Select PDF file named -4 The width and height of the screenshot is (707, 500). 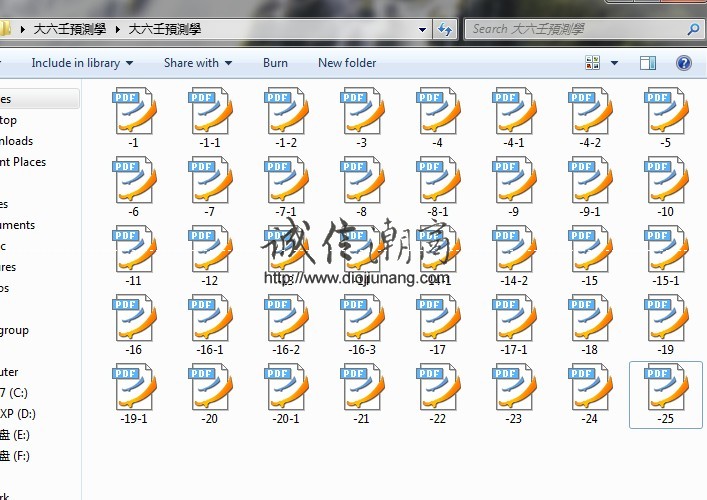(438, 118)
